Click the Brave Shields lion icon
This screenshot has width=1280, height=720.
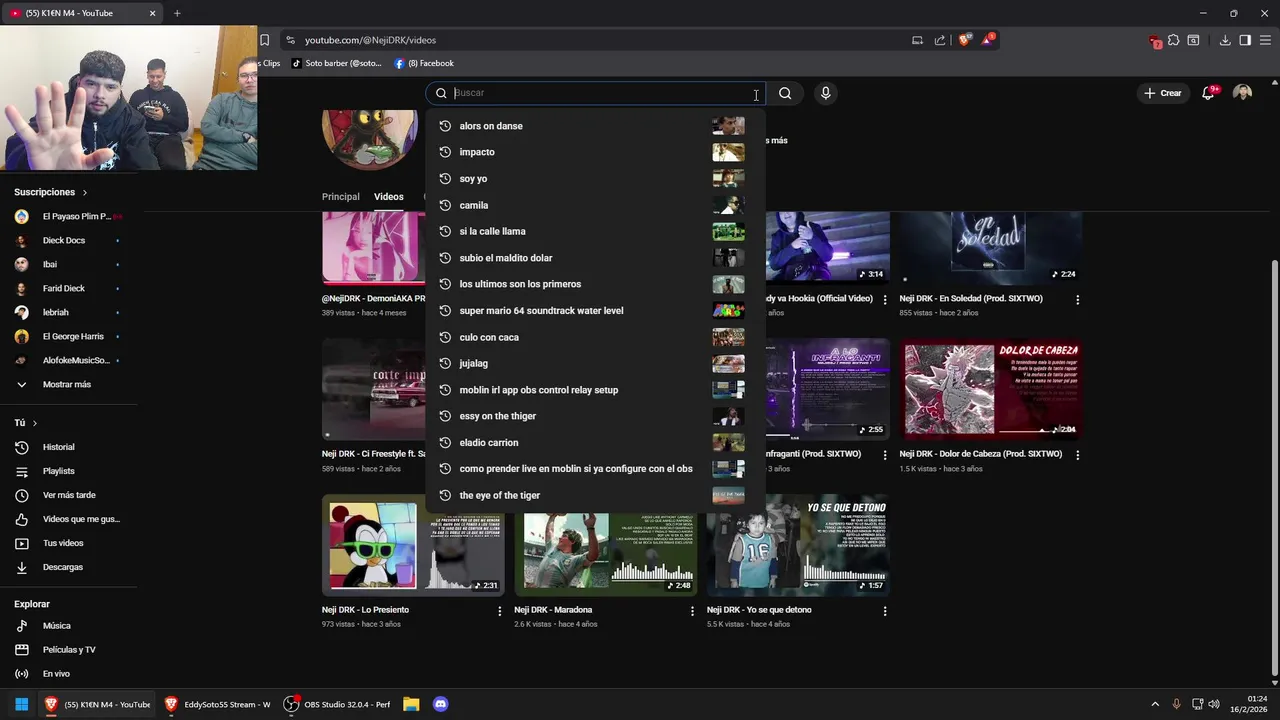point(964,40)
